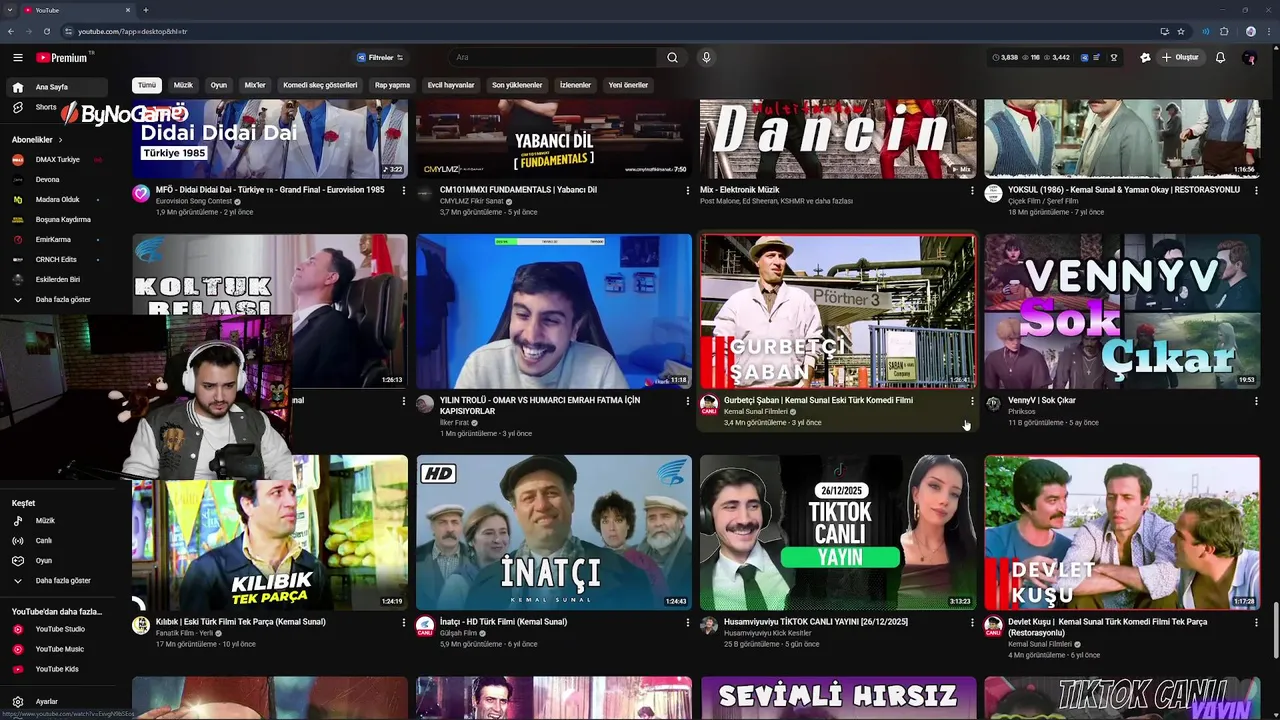This screenshot has height=720, width=1280.
Task: Open Müzik under Keşfet
Action: (45, 521)
